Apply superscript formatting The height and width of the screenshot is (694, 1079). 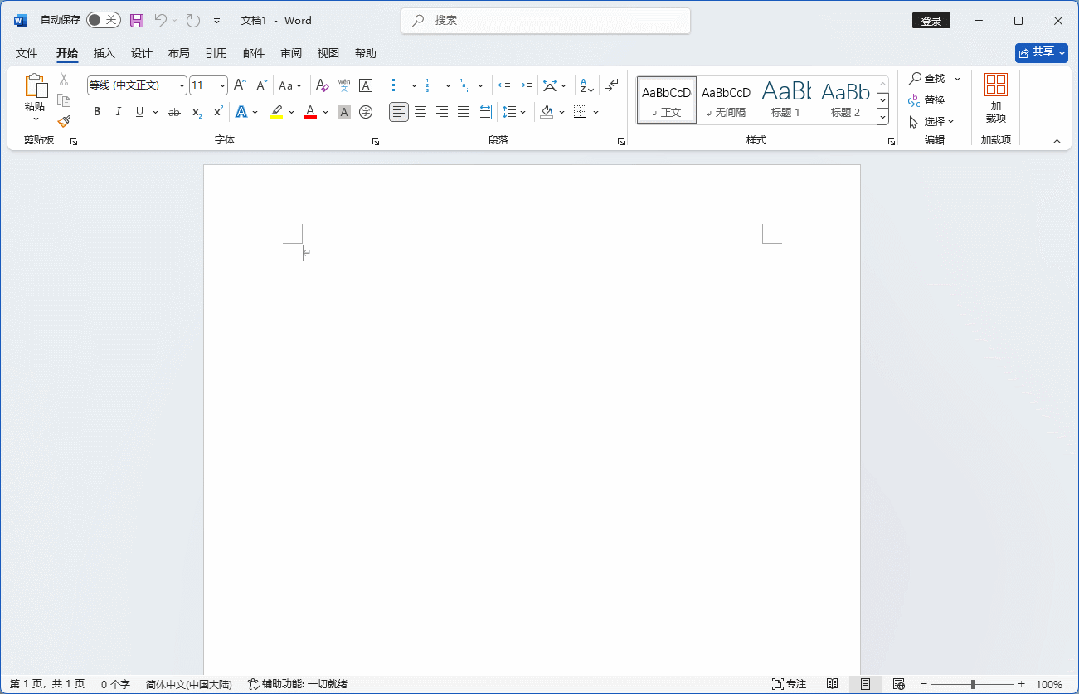218,111
